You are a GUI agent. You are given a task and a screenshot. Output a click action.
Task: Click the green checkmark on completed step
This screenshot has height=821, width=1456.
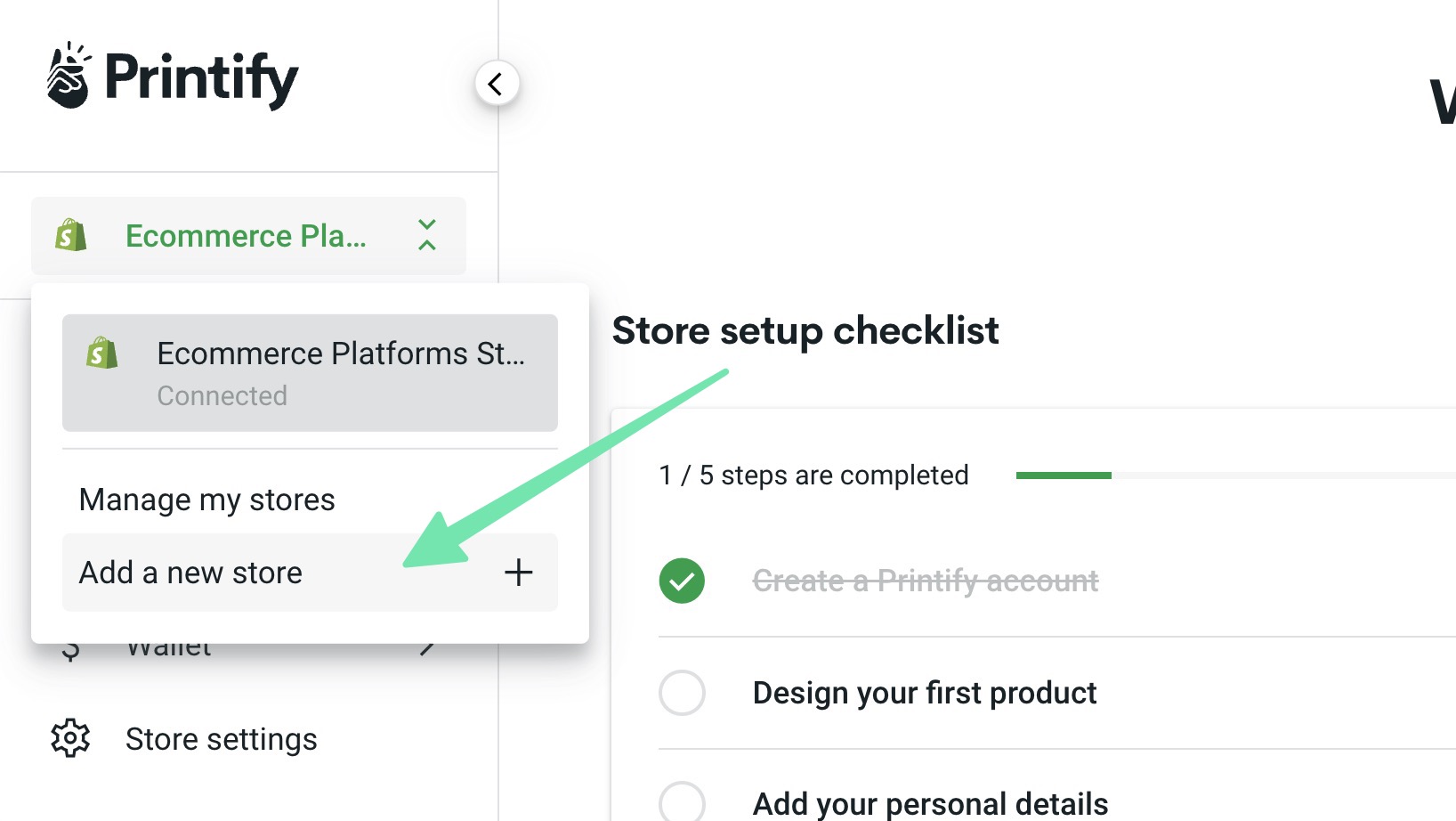(682, 581)
